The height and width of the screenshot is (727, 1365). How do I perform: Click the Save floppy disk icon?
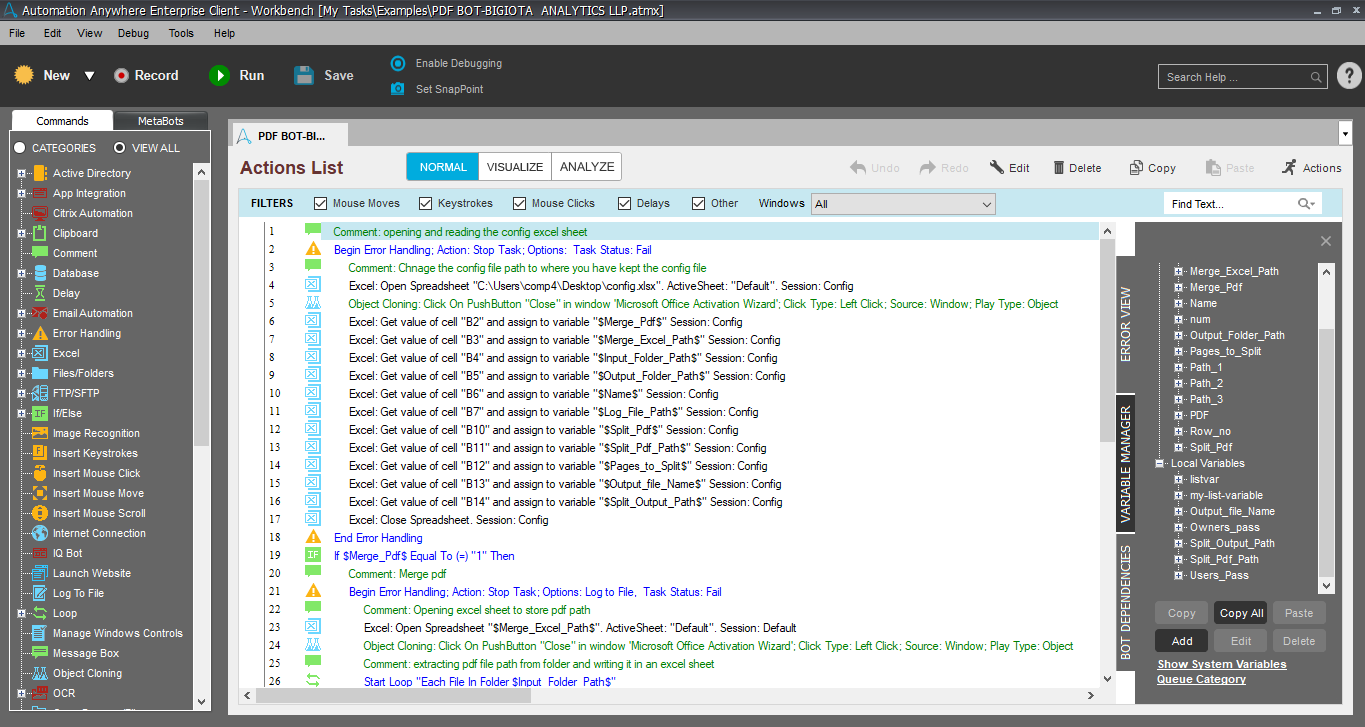[304, 76]
